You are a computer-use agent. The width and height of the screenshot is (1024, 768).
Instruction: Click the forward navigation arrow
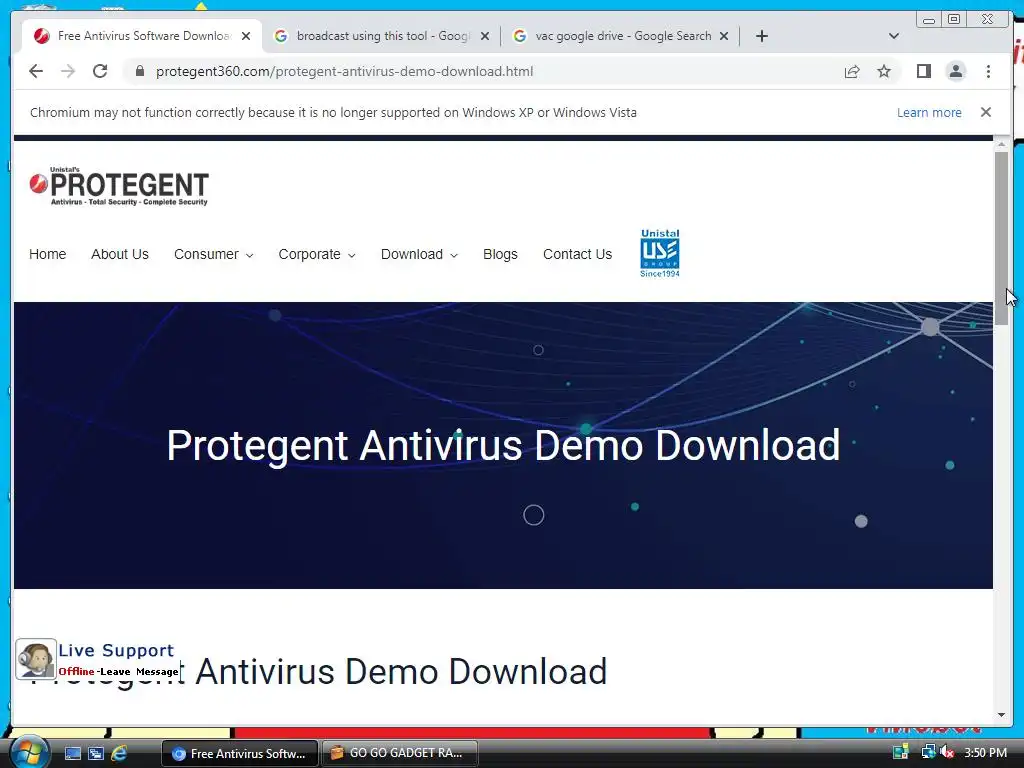click(68, 71)
